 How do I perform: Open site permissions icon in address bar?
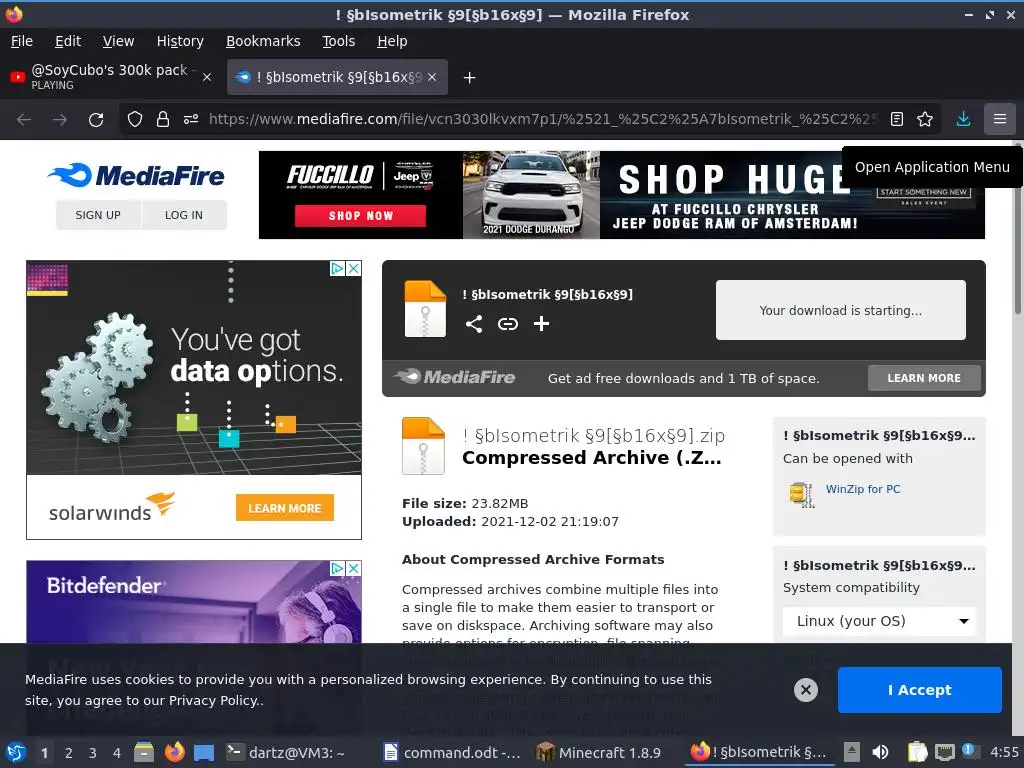click(x=191, y=120)
